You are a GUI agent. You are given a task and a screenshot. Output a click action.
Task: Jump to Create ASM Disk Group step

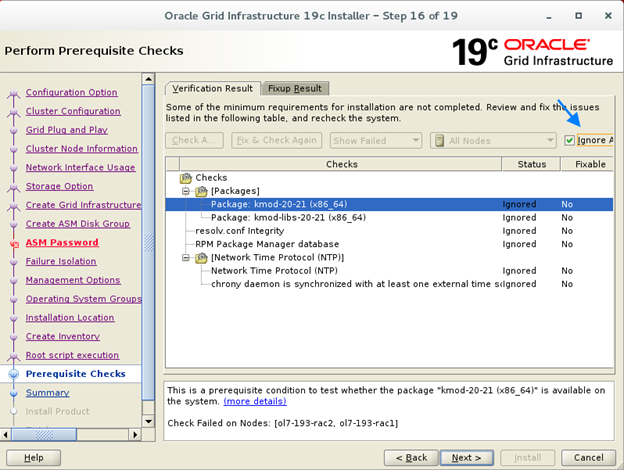(78, 224)
